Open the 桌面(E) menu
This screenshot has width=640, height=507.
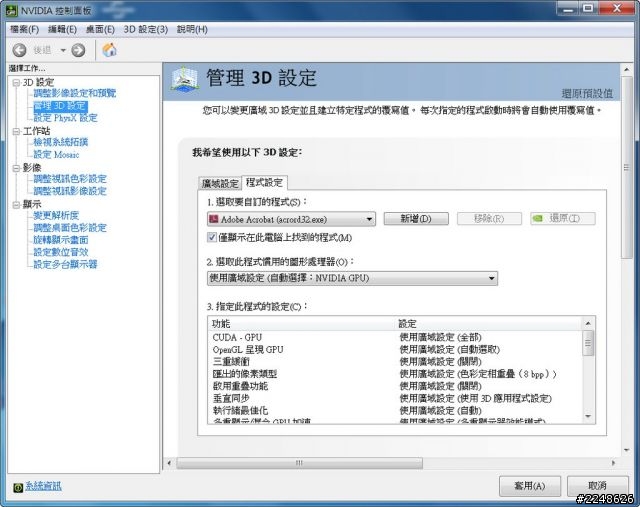tap(100, 29)
